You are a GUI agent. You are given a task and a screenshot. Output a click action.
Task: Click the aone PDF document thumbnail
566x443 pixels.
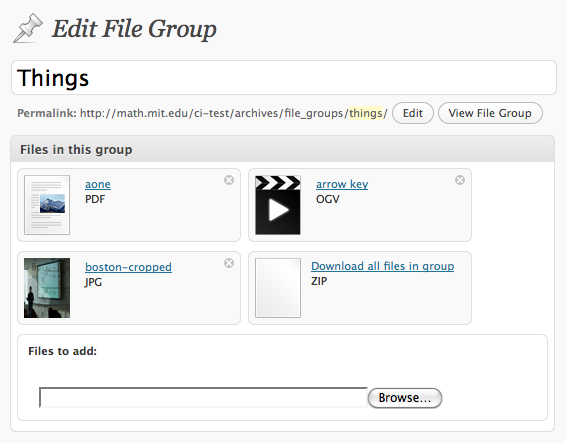tap(47, 205)
